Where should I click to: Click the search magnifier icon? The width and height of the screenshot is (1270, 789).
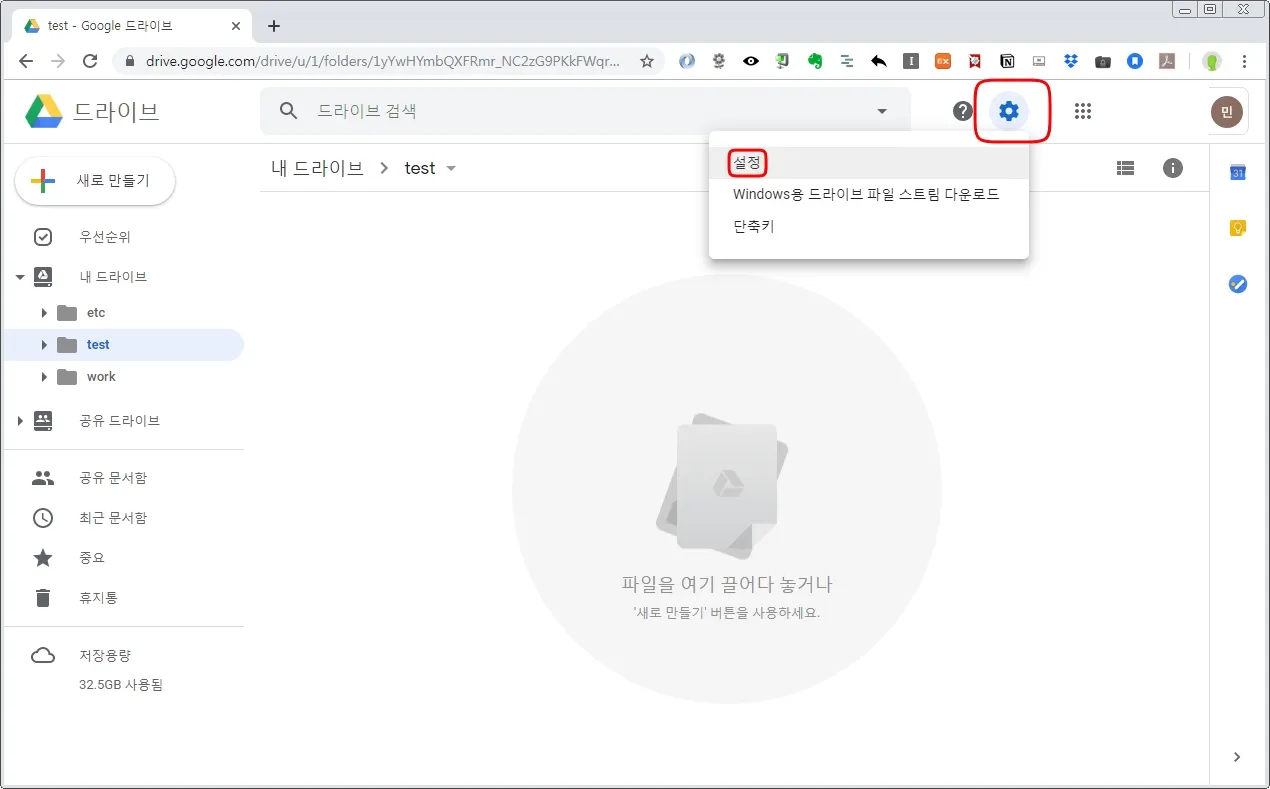pyautogui.click(x=289, y=111)
